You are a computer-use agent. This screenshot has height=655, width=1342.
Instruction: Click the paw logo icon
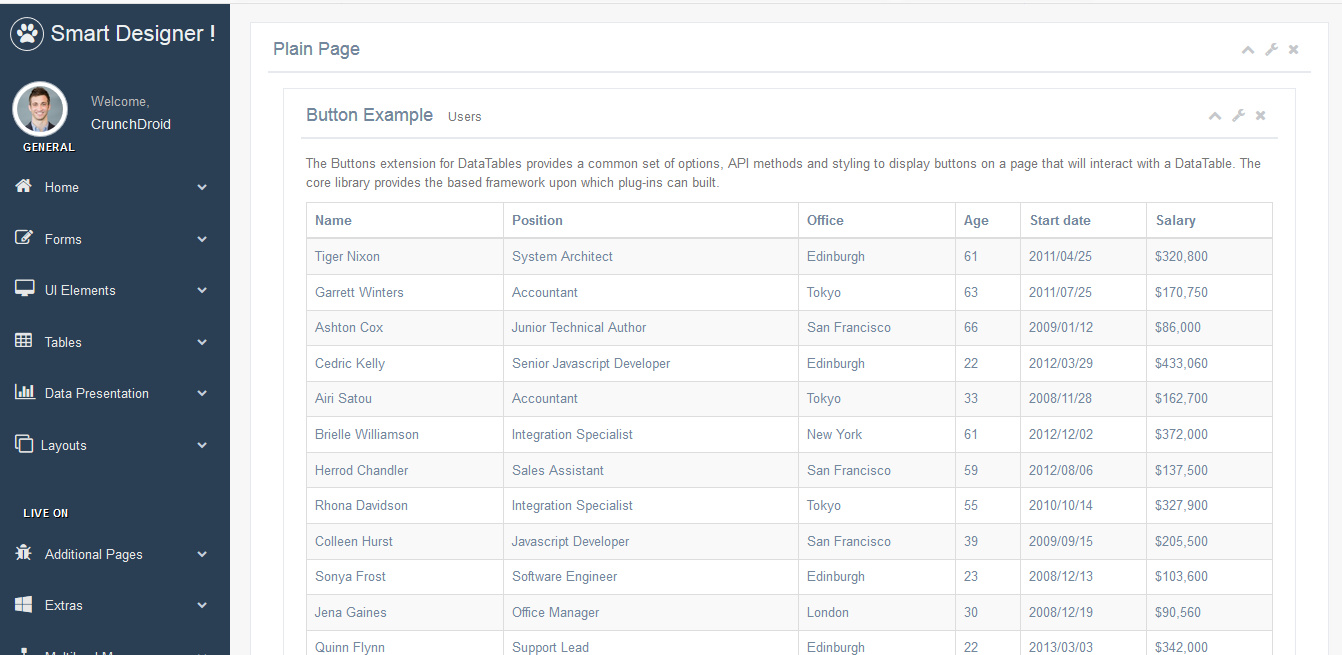[27, 34]
